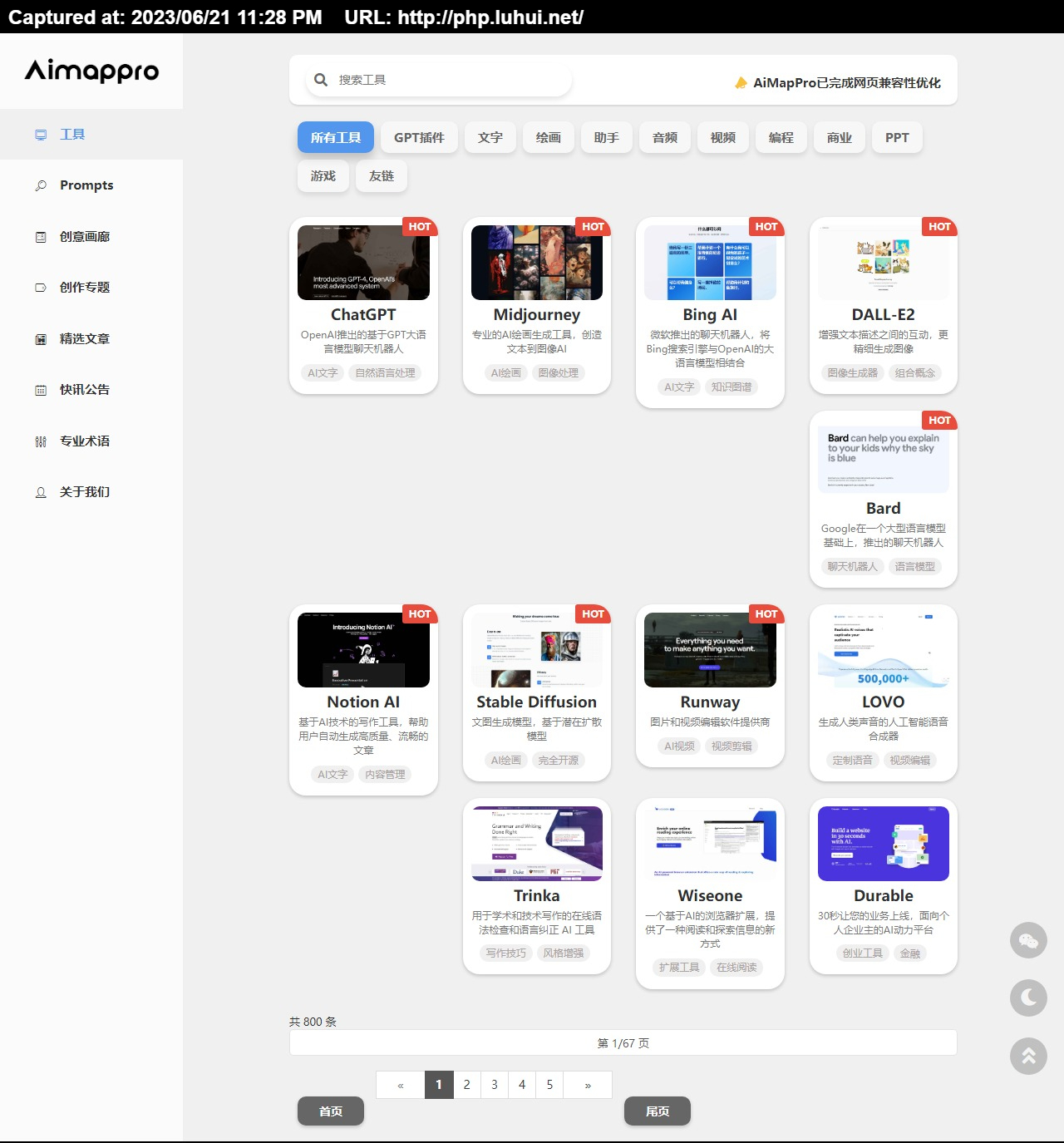Click into the 搜索工具 search field
Viewport: 1064px width, 1143px height.
(439, 80)
